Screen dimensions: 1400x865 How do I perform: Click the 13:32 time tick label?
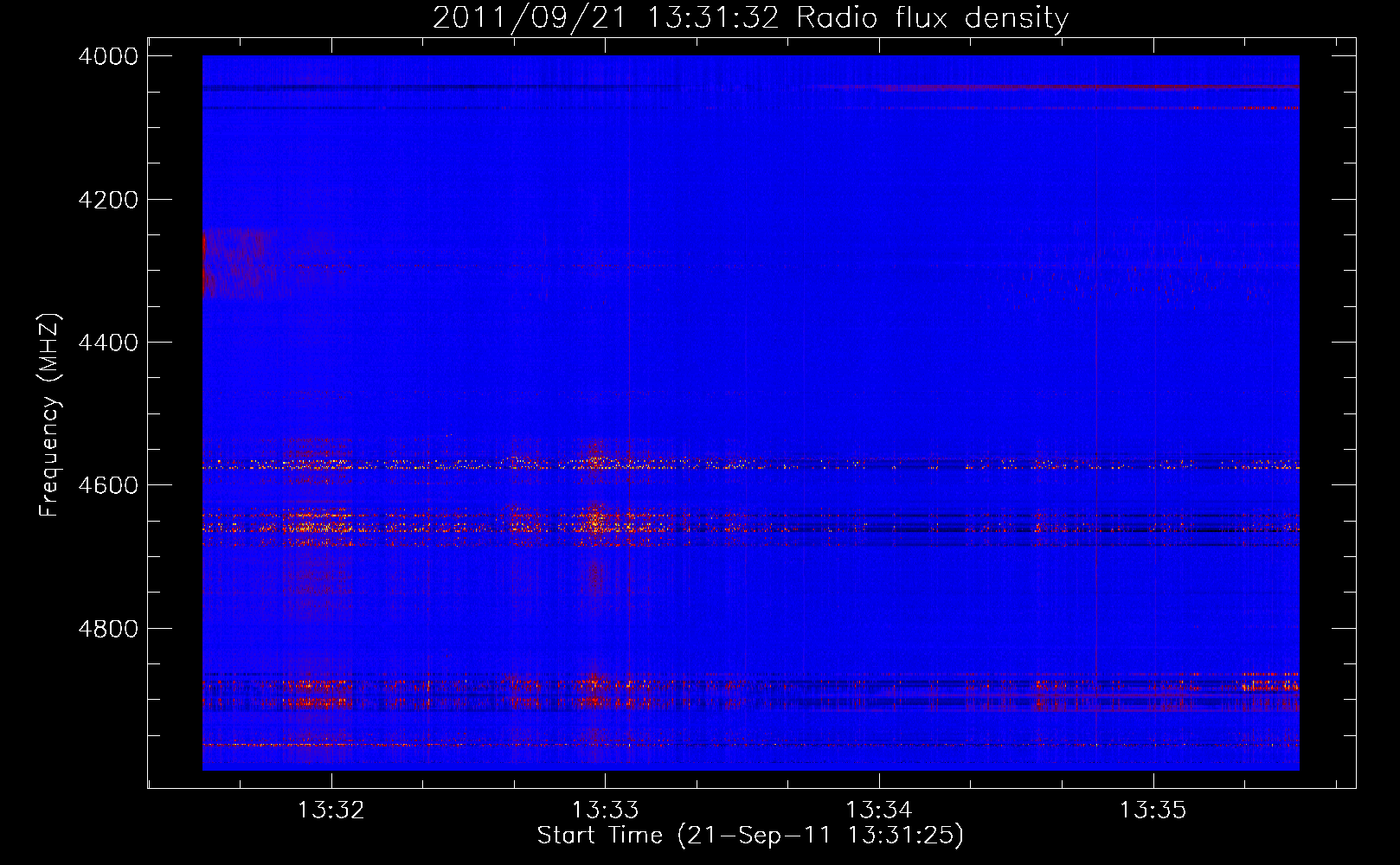pos(331,810)
